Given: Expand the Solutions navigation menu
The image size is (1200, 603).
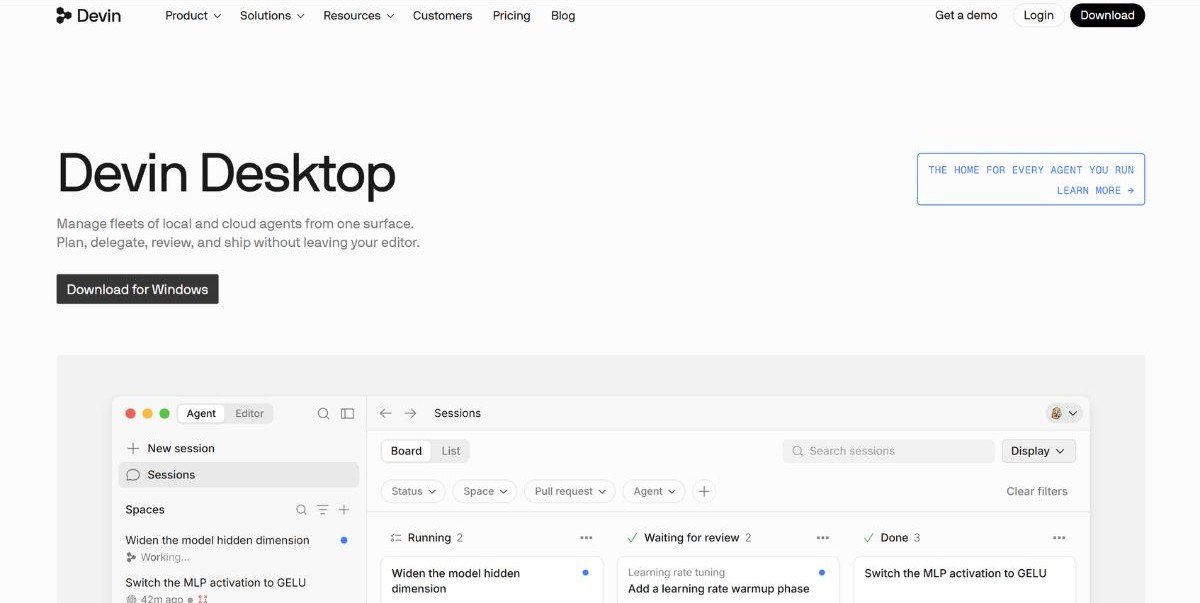Looking at the screenshot, I should (x=272, y=15).
